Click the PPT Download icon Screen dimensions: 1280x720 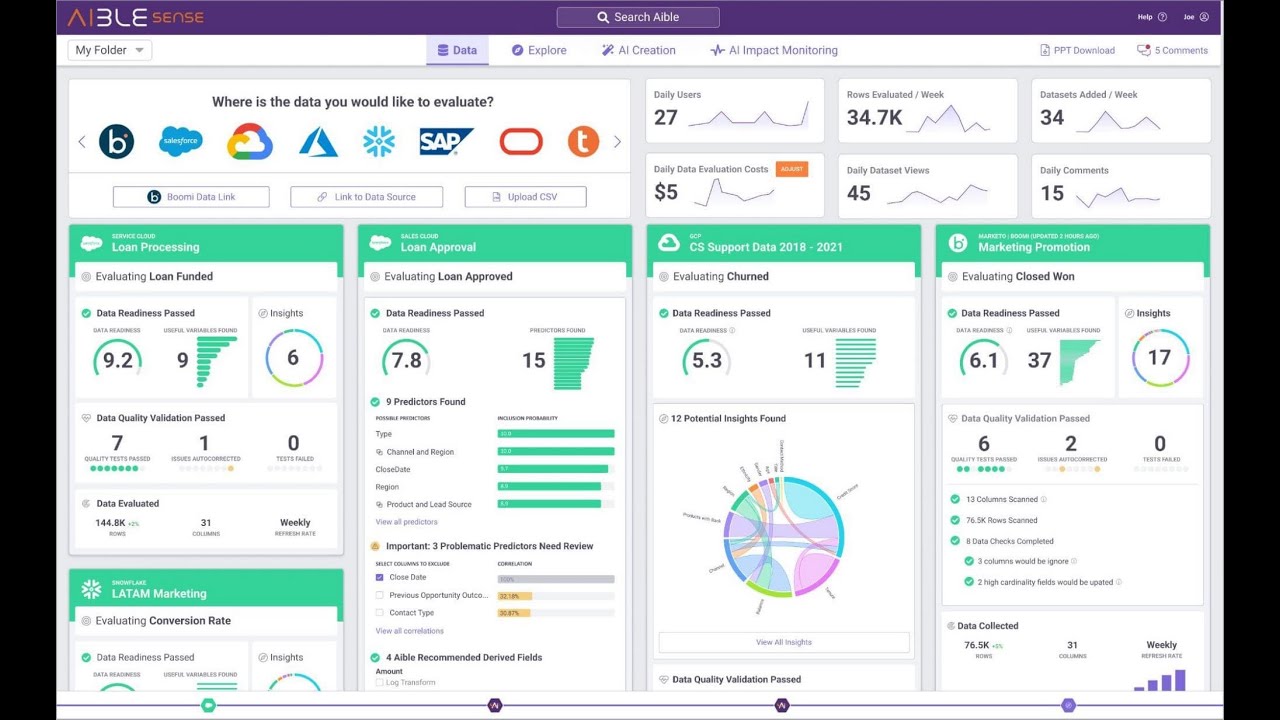(x=1045, y=50)
